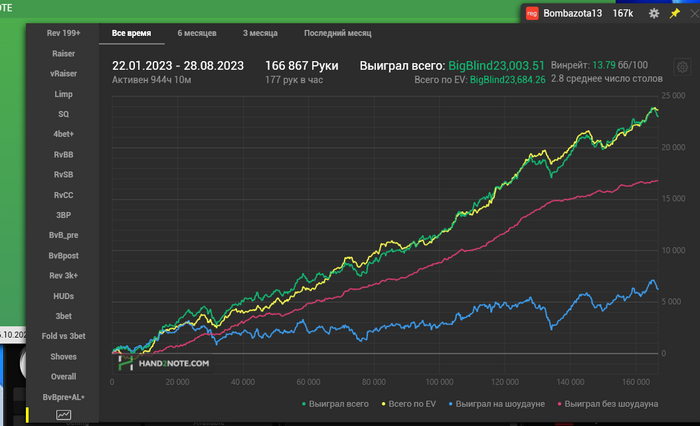Open Shoves section
The image size is (700, 426).
pyautogui.click(x=63, y=357)
